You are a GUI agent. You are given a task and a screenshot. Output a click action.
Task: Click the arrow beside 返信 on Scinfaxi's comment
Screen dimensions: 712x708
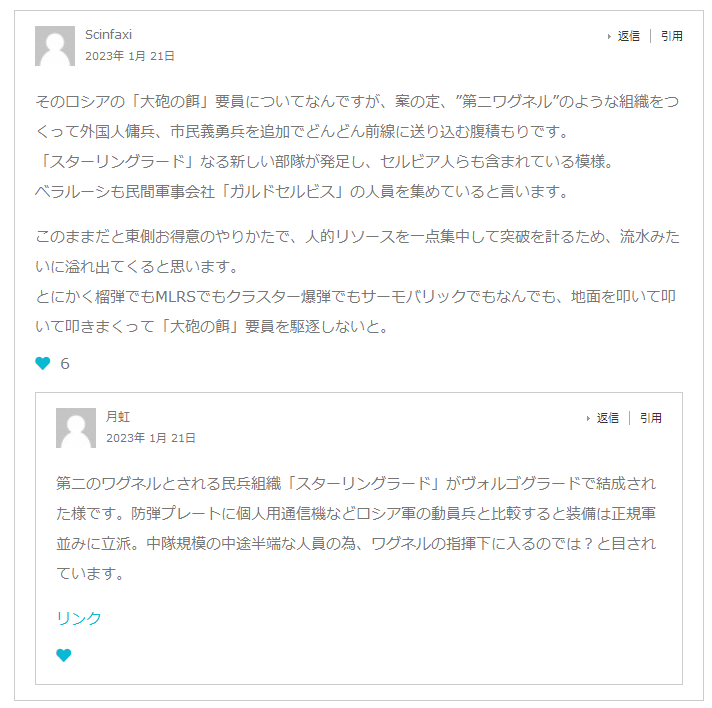pos(609,36)
